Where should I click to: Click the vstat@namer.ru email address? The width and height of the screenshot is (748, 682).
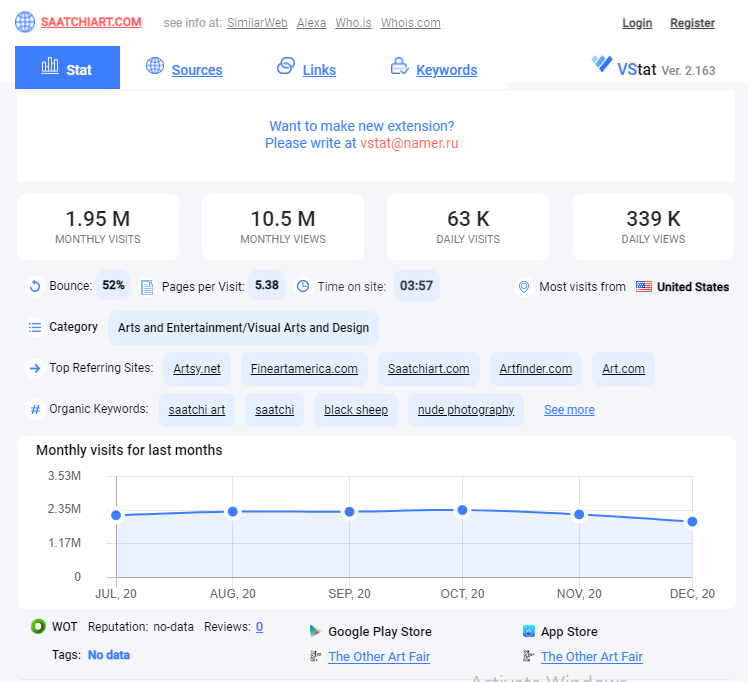(409, 143)
